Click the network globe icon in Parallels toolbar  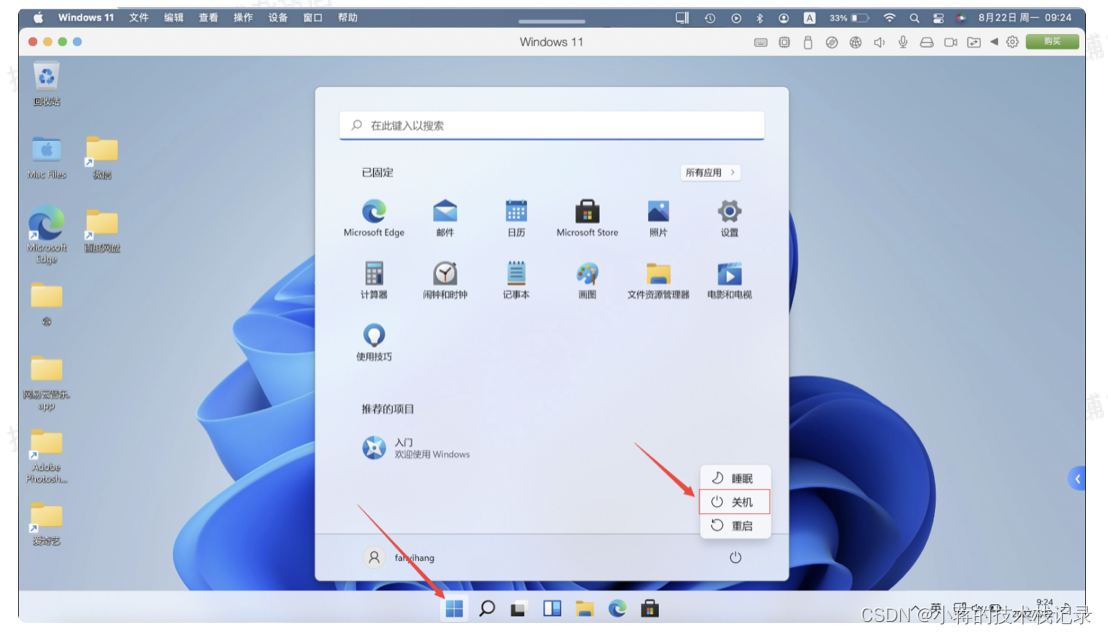pos(856,42)
